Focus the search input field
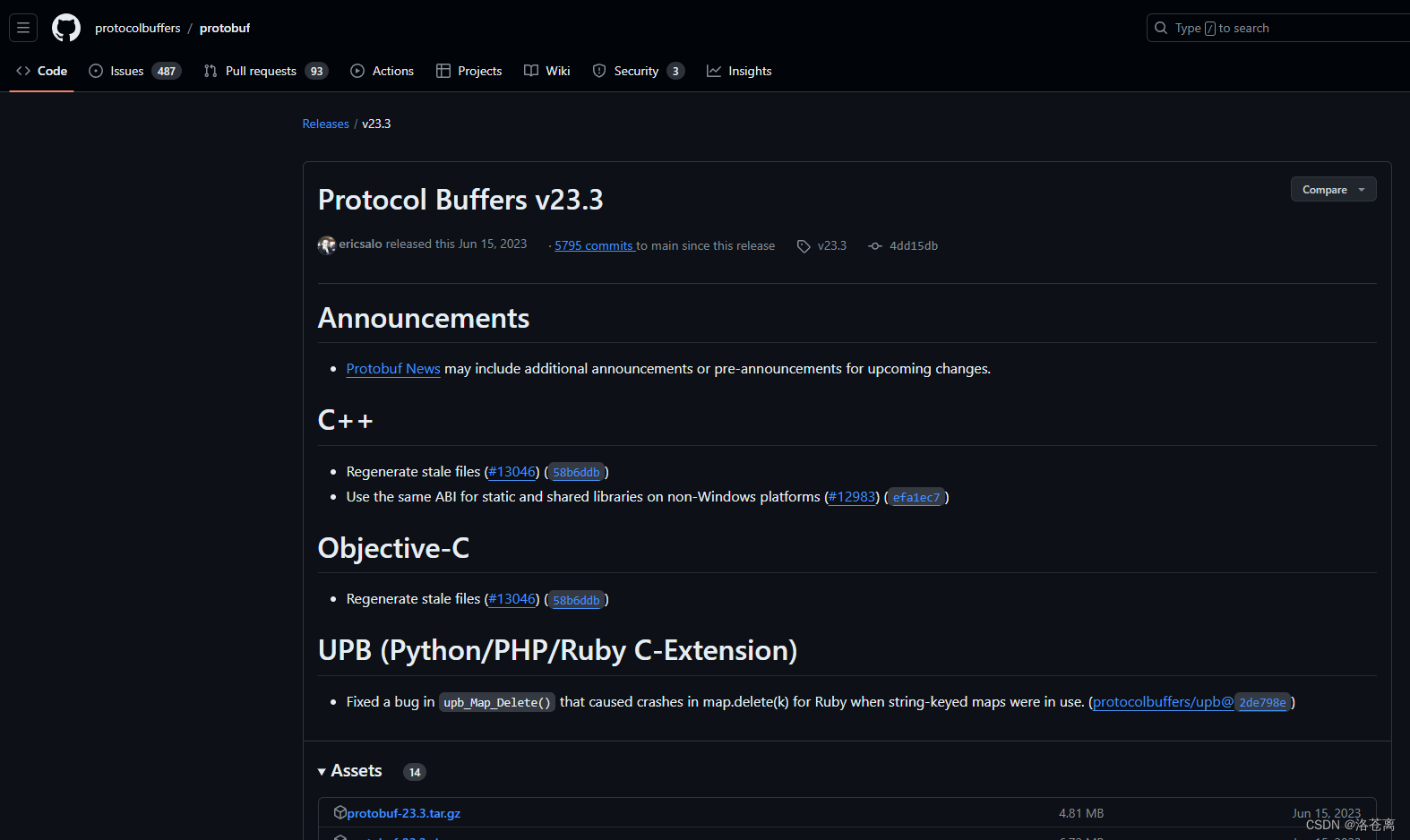 pos(1278,28)
